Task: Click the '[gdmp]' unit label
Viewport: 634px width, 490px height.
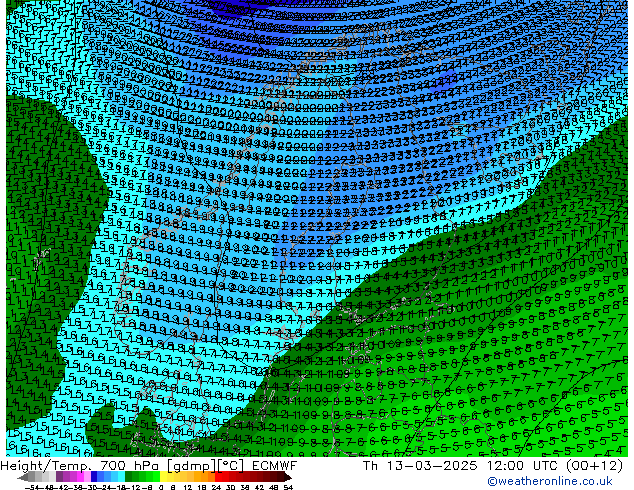Action: (x=192, y=466)
